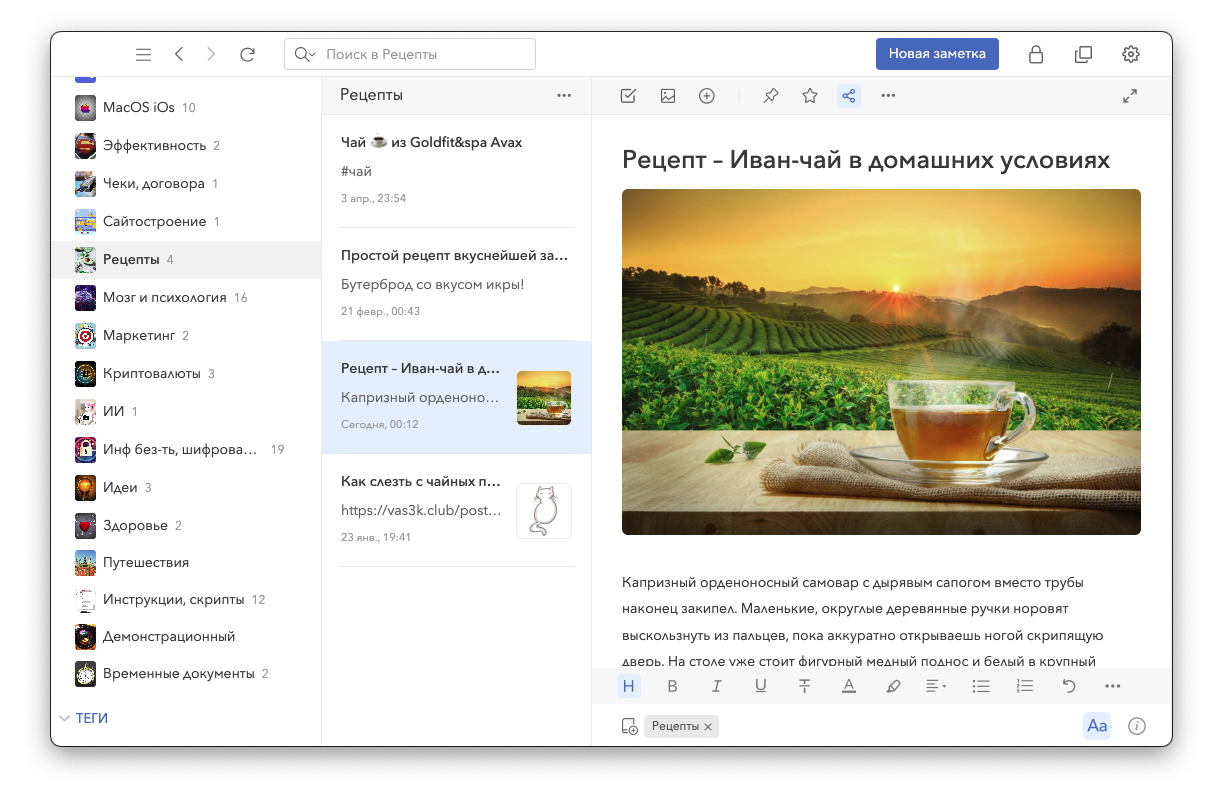Open the share note icon
Image resolution: width=1227 pixels, height=792 pixels.
coord(849,96)
